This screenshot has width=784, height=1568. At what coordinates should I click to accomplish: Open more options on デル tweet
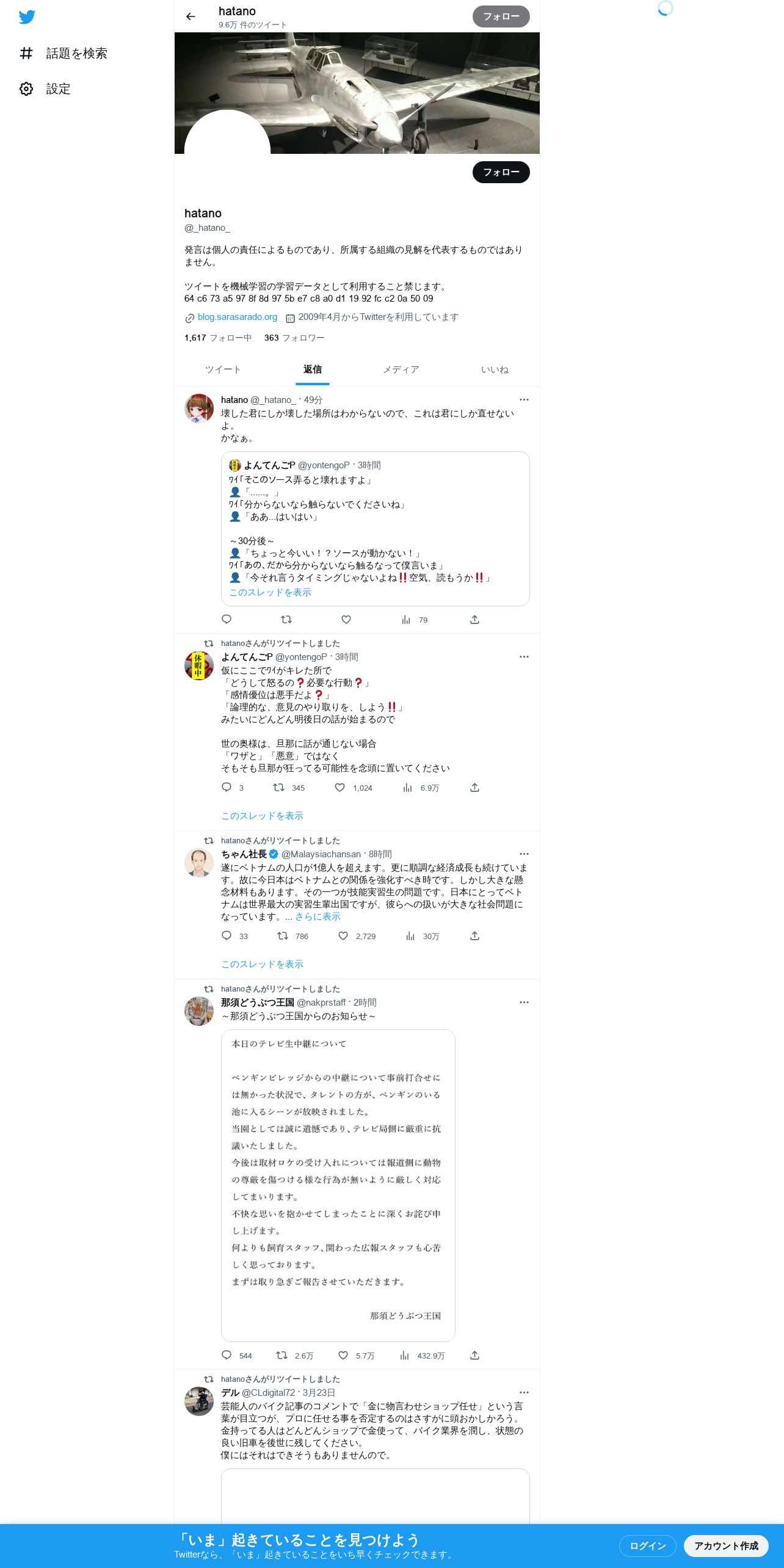click(x=524, y=1392)
